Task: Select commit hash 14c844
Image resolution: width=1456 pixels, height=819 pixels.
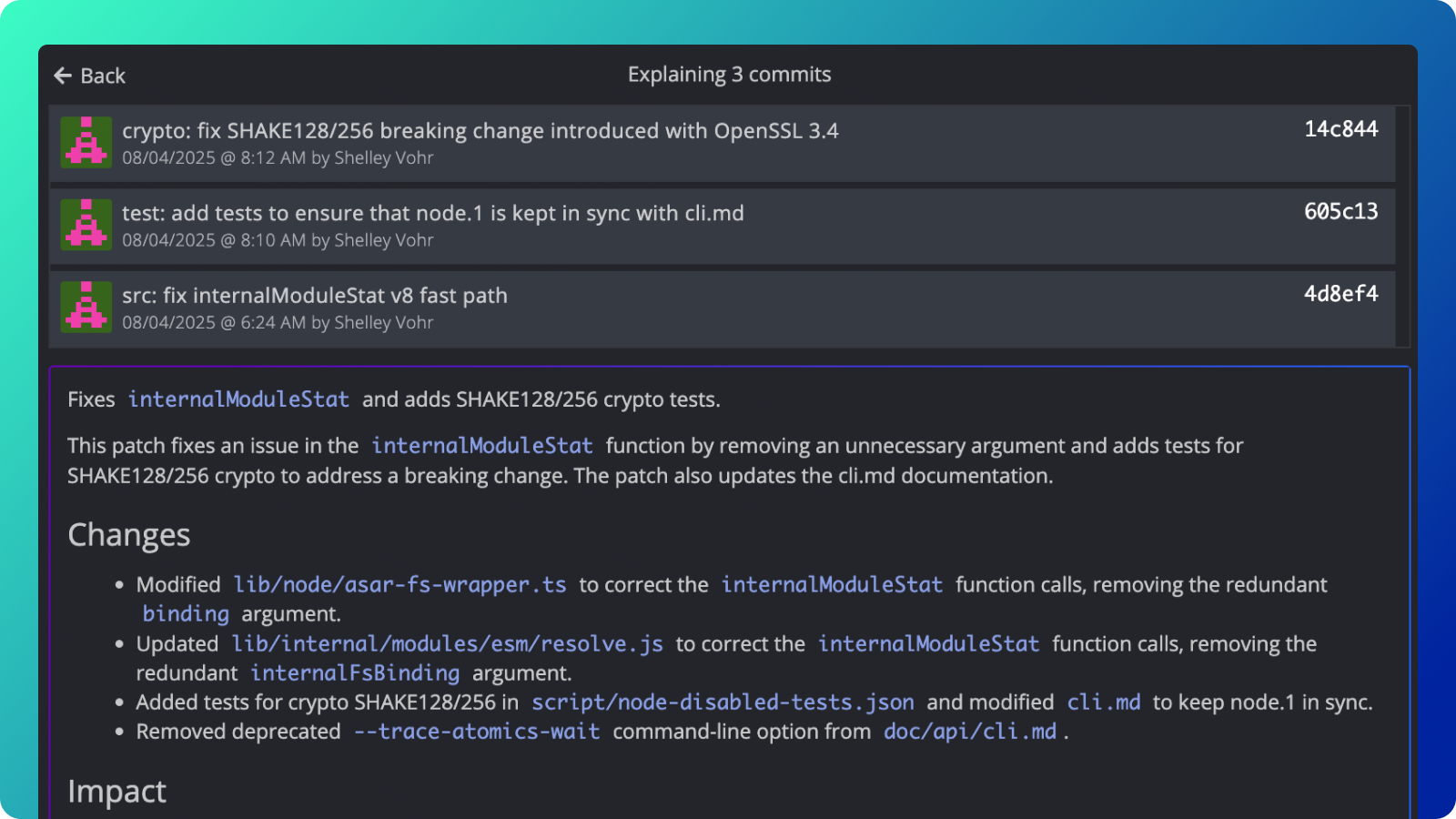Action: coord(1340,129)
